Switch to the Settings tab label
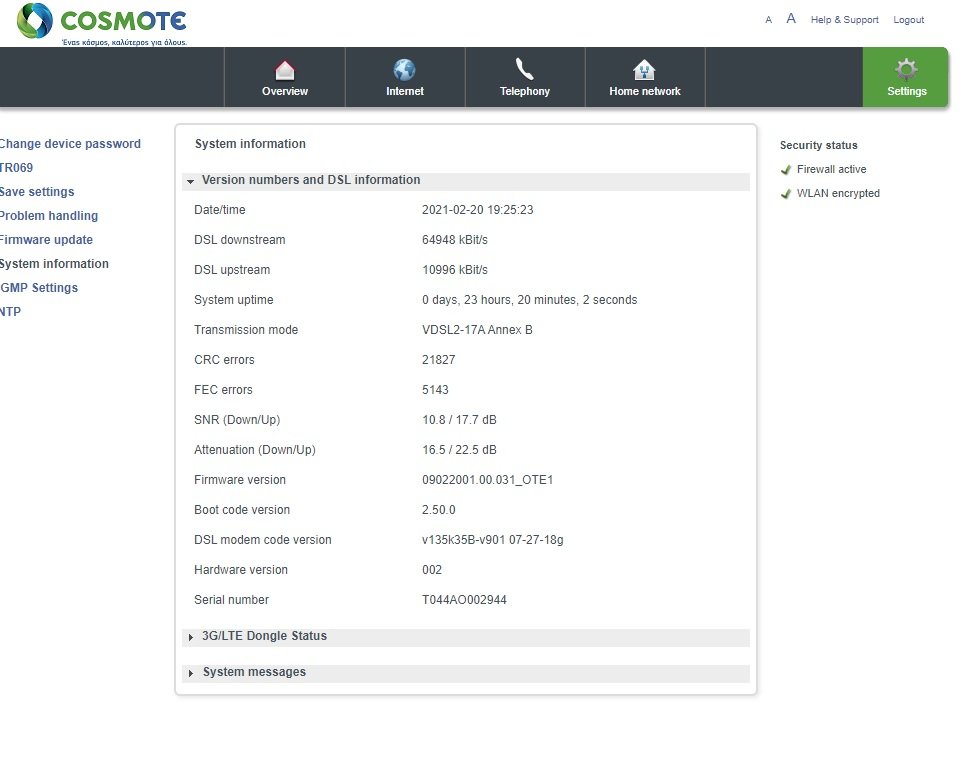This screenshot has height=765, width=979. pyautogui.click(x=907, y=91)
